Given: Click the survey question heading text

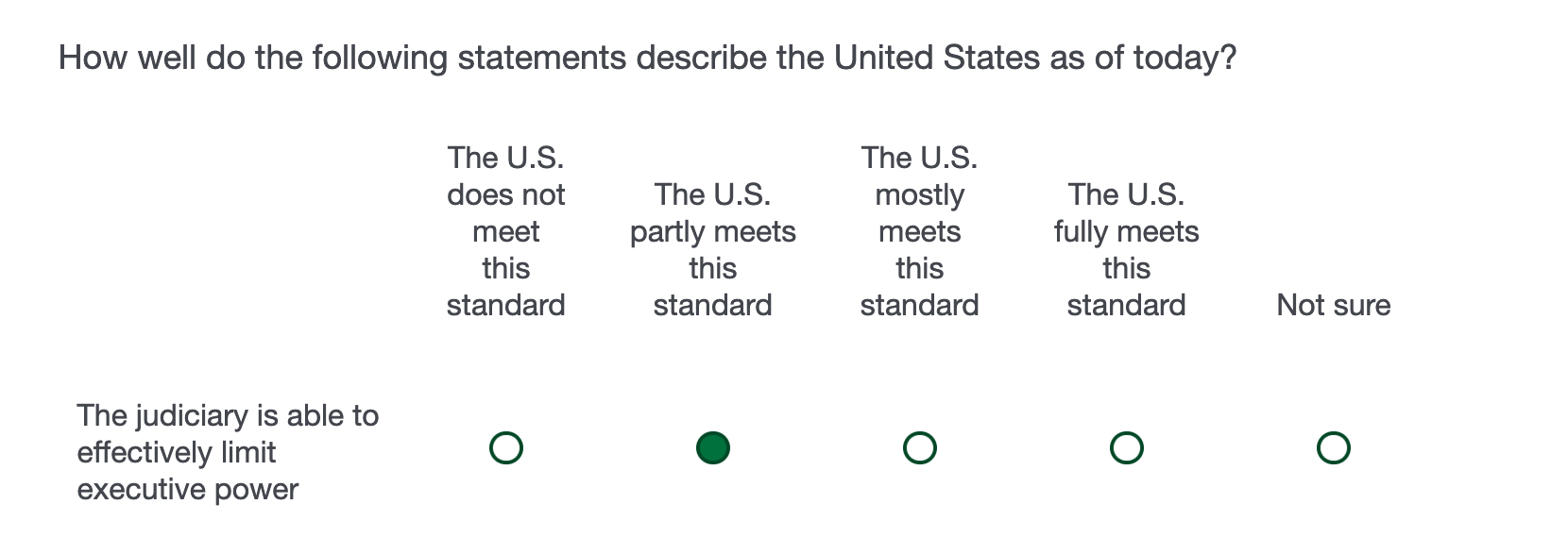Looking at the screenshot, I should click(x=647, y=59).
